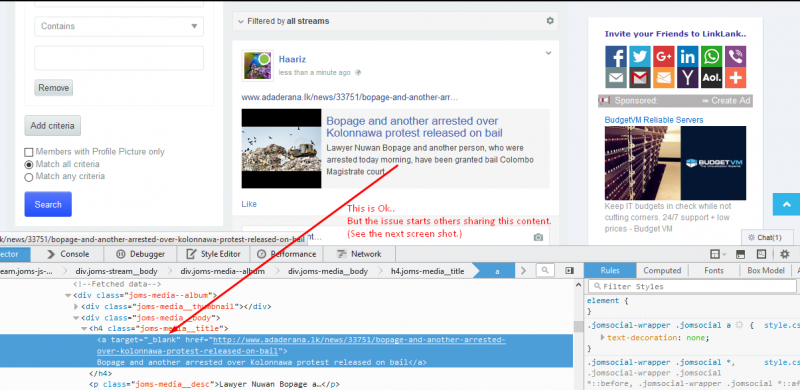The width and height of the screenshot is (800, 390).
Task: Click the blue Search button
Action: (48, 204)
